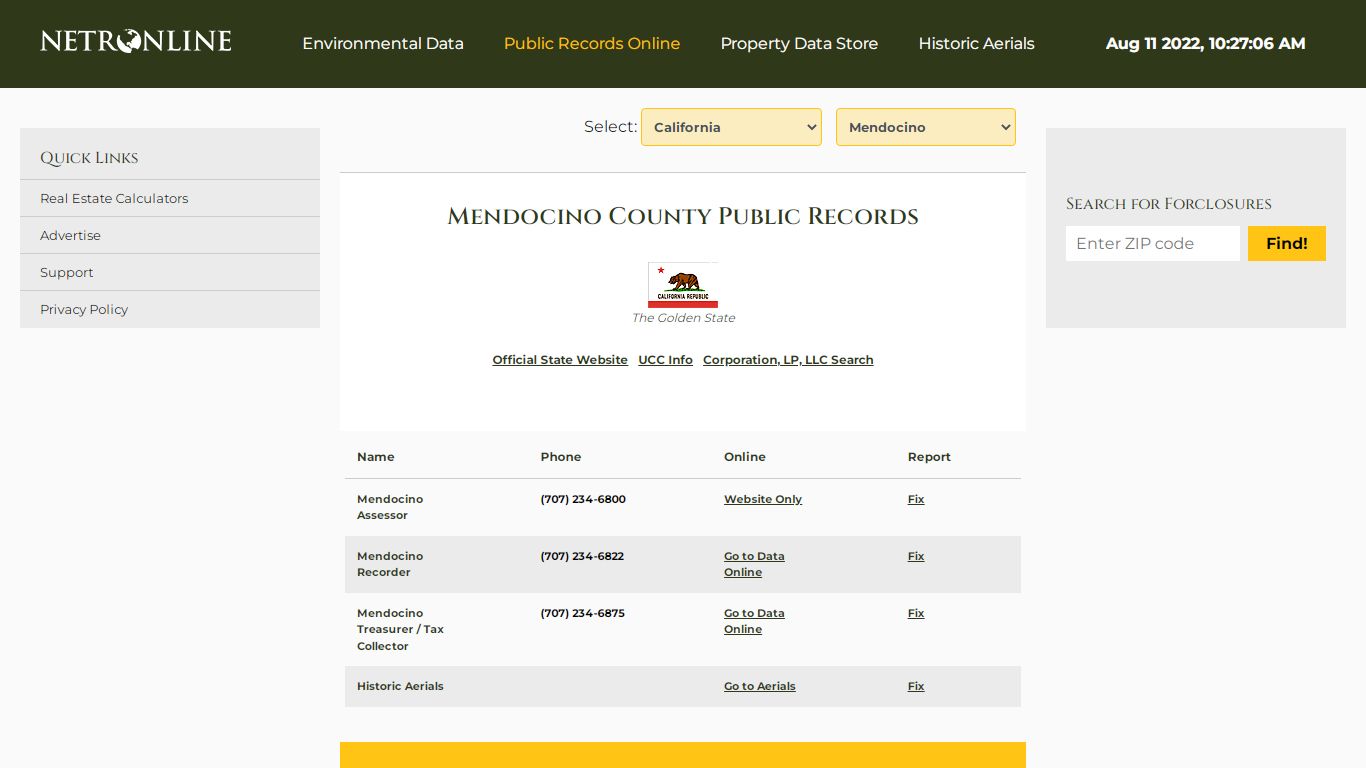1366x768 pixels.
Task: Open Public Records Online menu item
Action: tap(592, 44)
